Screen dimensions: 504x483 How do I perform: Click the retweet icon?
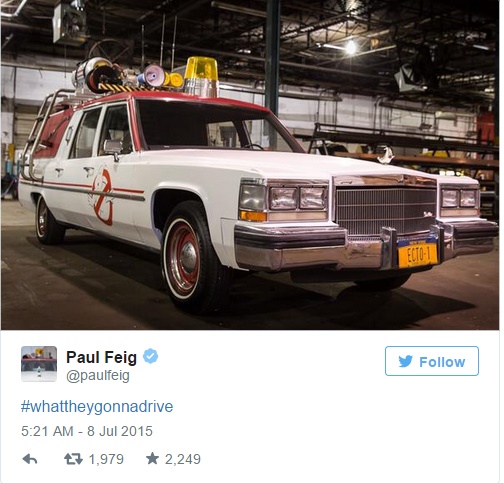pyautogui.click(x=73, y=459)
